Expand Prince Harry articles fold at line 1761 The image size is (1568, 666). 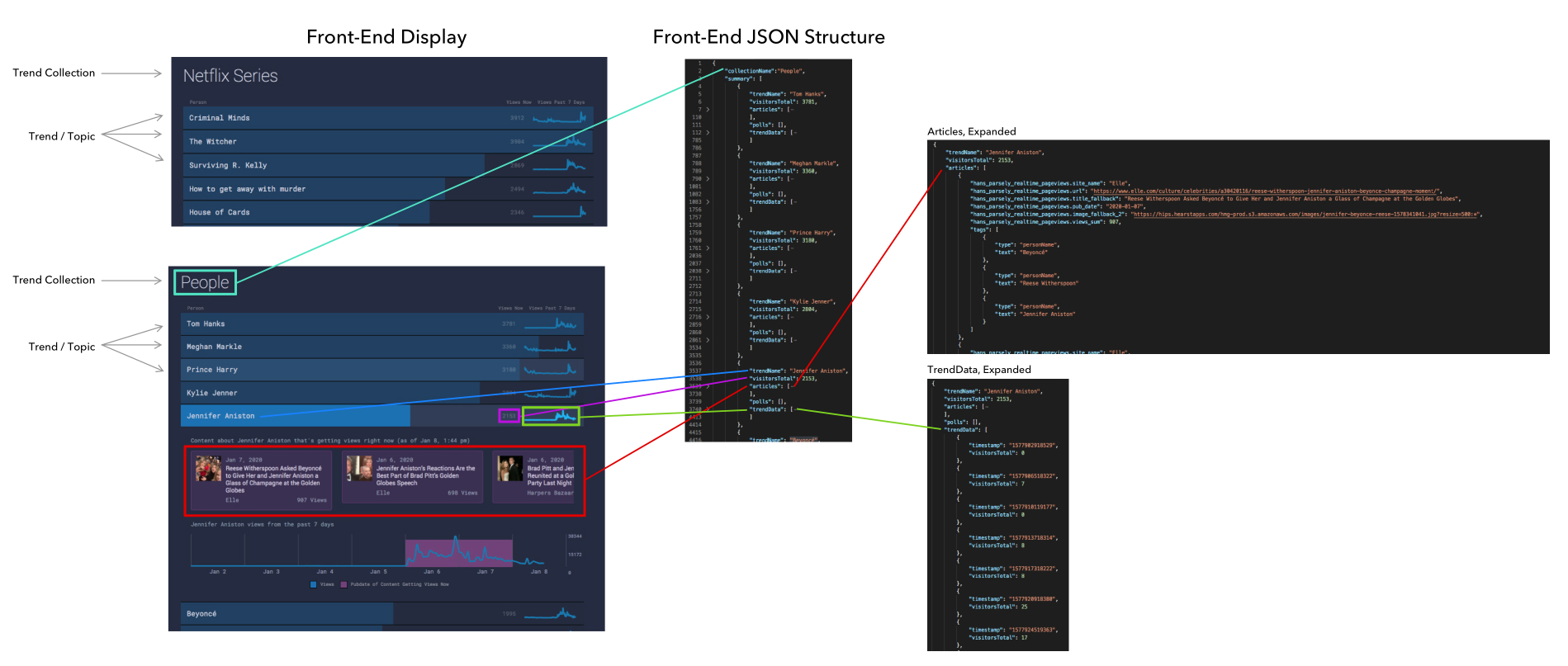(708, 248)
